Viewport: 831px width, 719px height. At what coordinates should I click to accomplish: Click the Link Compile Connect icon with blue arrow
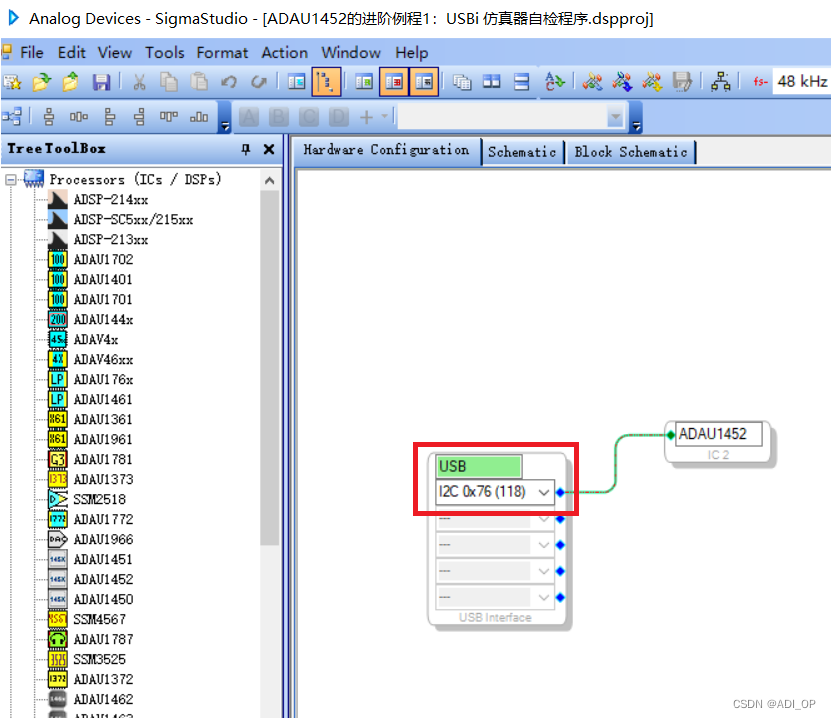tap(622, 82)
